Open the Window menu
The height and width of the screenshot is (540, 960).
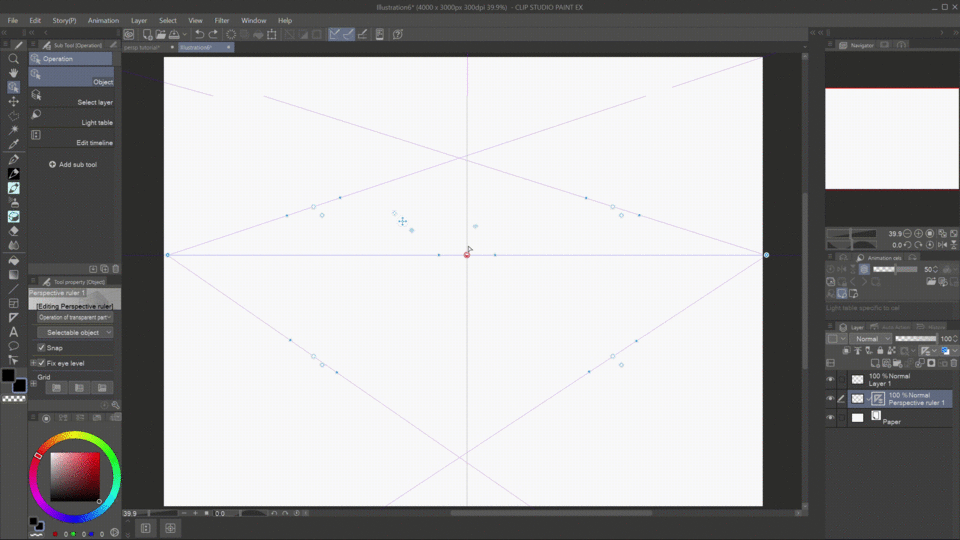[253, 20]
